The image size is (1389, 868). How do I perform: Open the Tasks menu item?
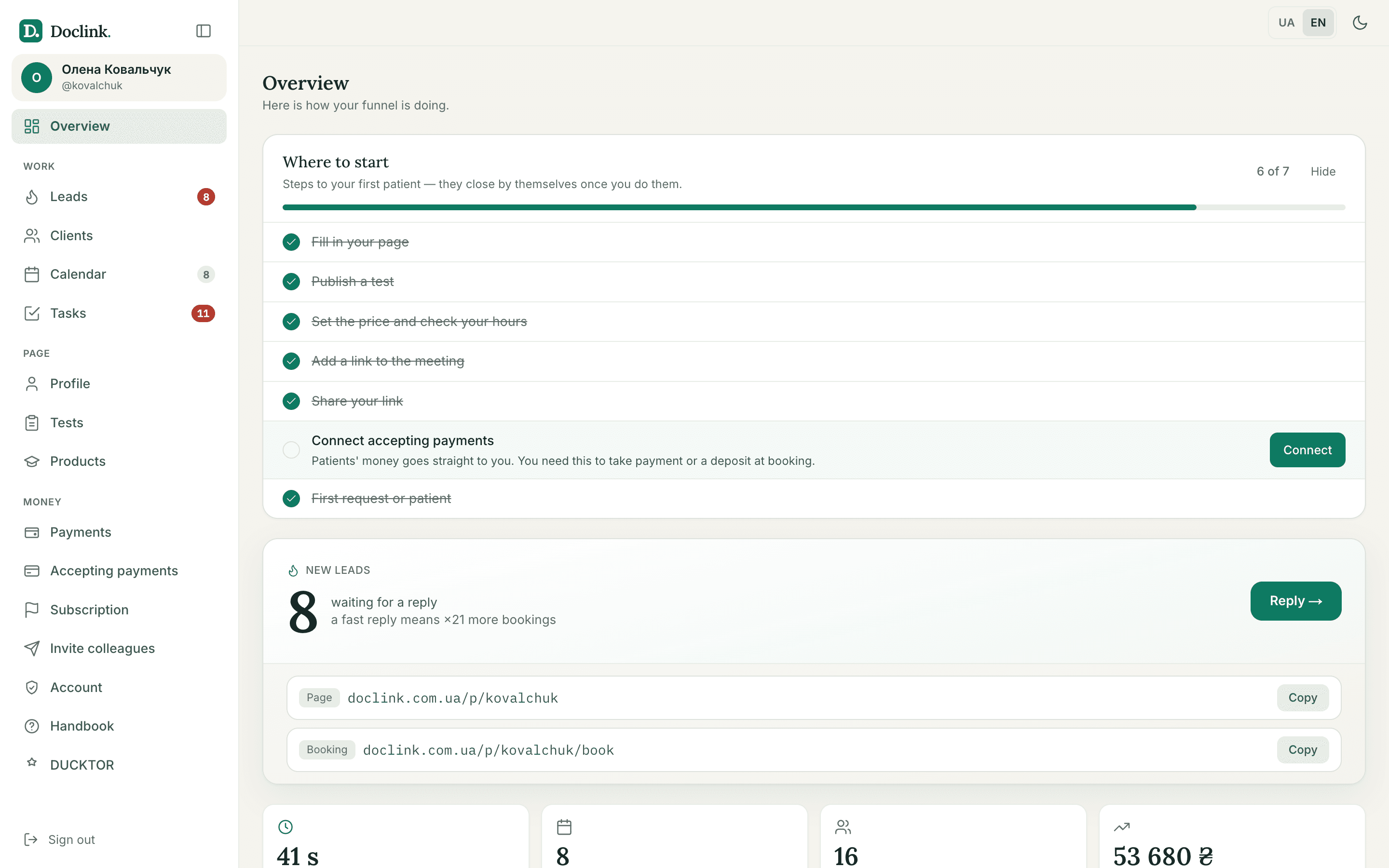(x=119, y=313)
